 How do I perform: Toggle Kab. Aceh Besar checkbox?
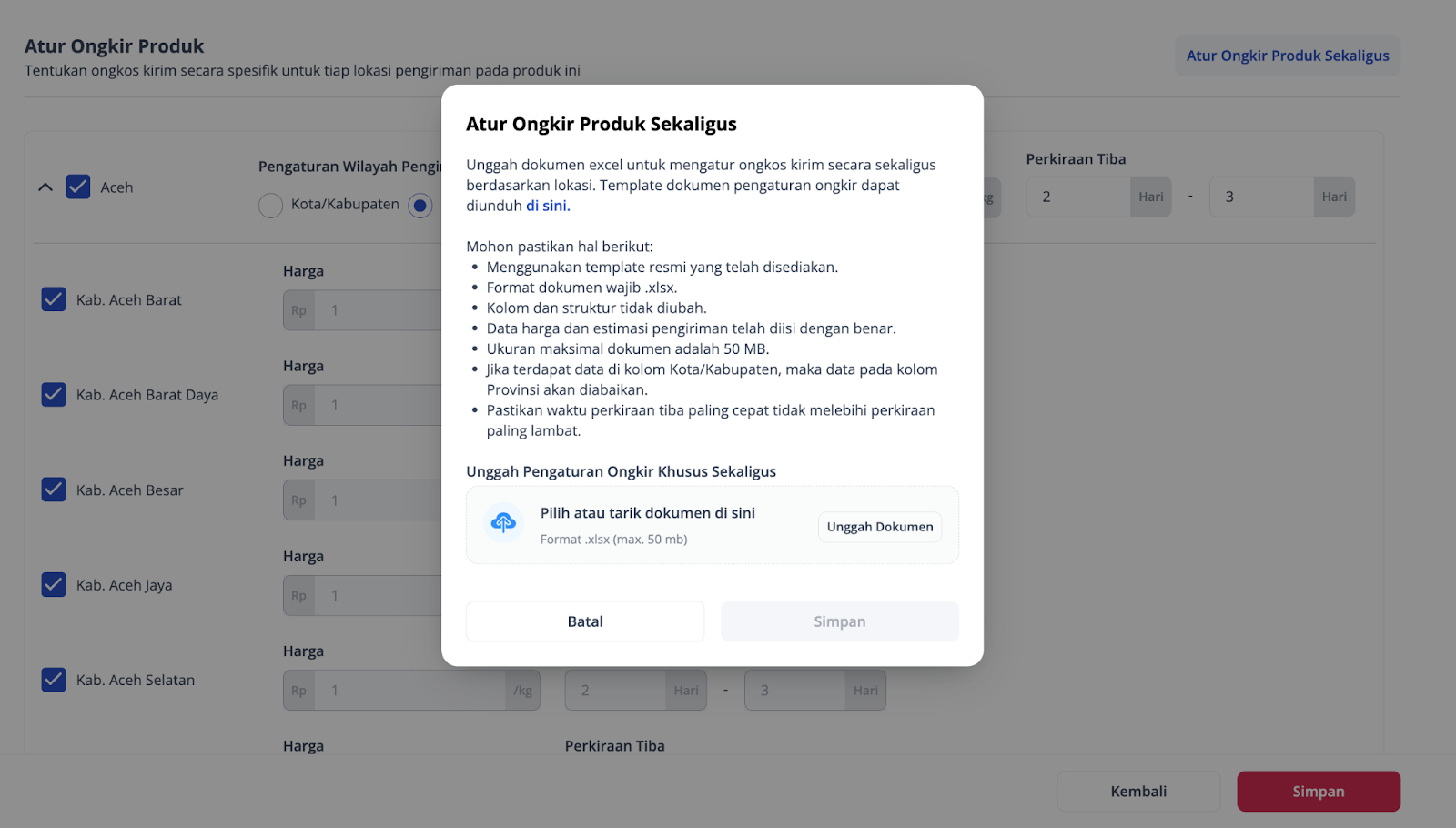(x=54, y=490)
